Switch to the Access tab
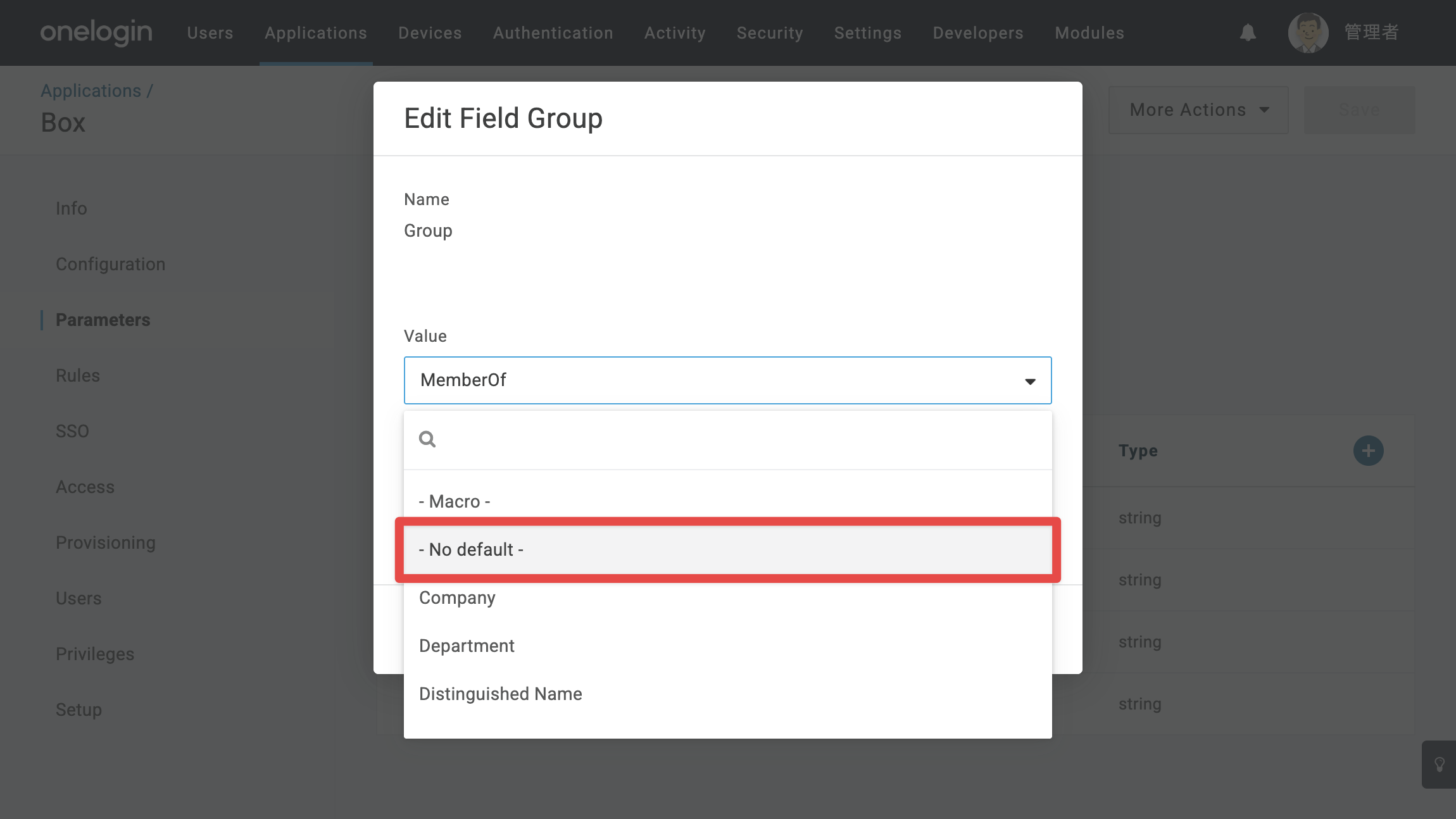Image resolution: width=1456 pixels, height=819 pixels. pos(85,487)
